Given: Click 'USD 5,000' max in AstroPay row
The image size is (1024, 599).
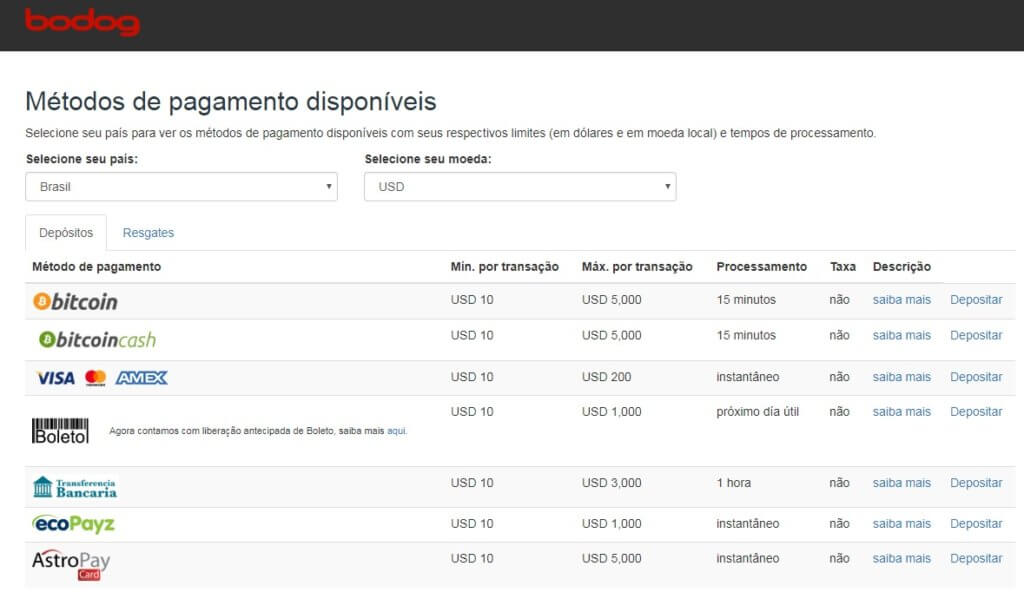Looking at the screenshot, I should [611, 559].
